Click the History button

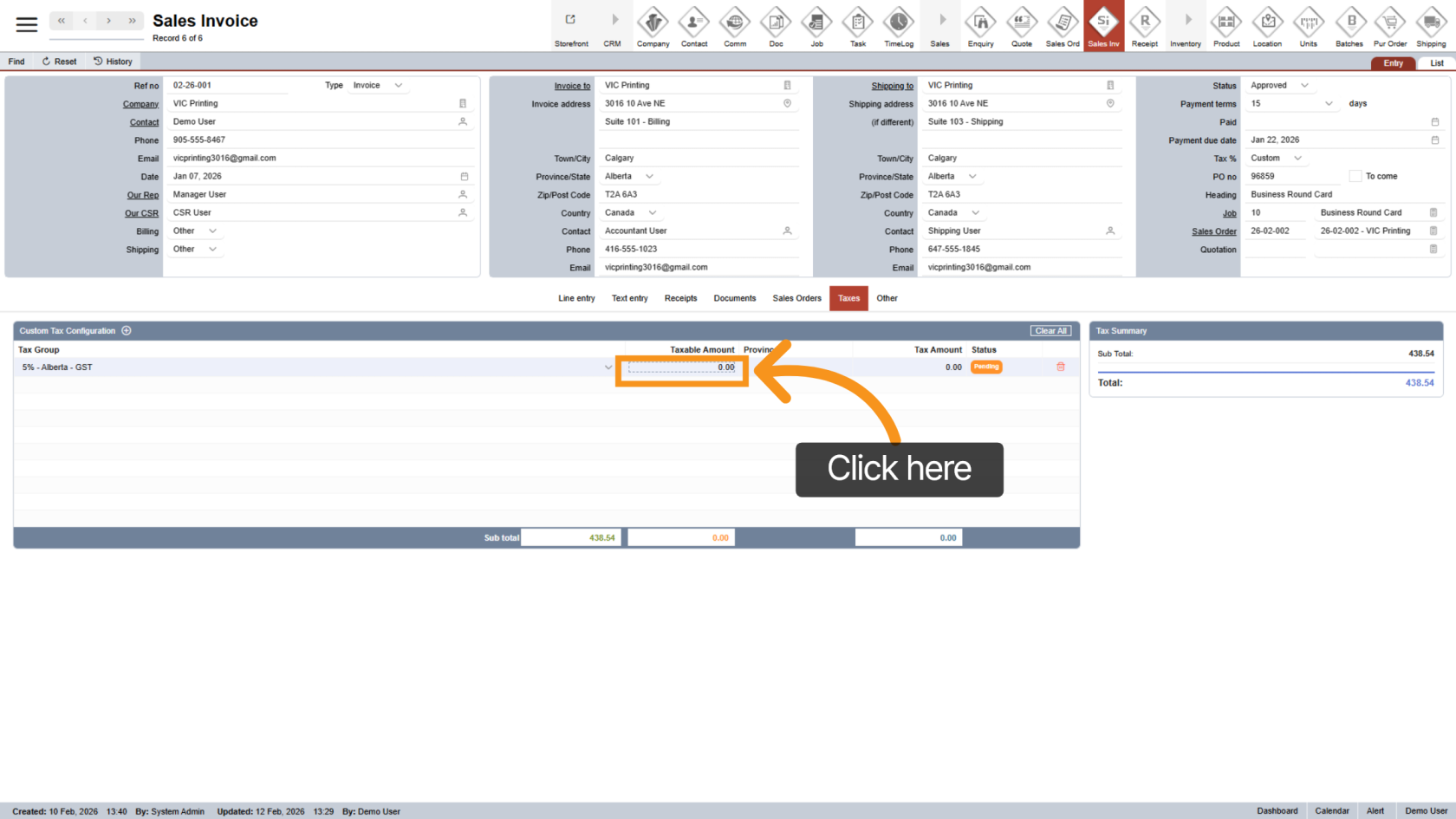click(x=113, y=62)
